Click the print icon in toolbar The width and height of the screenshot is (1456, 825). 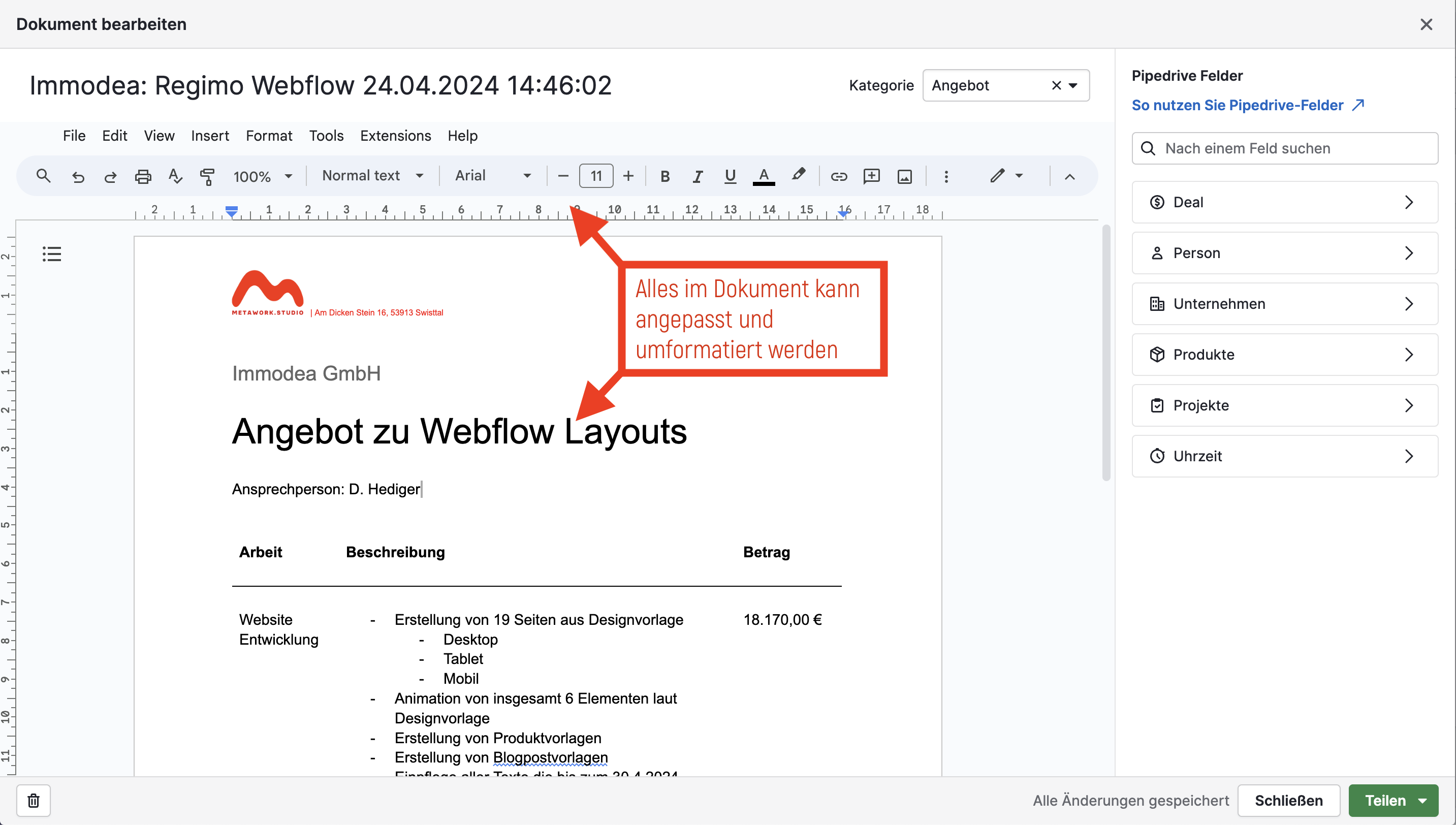click(x=143, y=176)
